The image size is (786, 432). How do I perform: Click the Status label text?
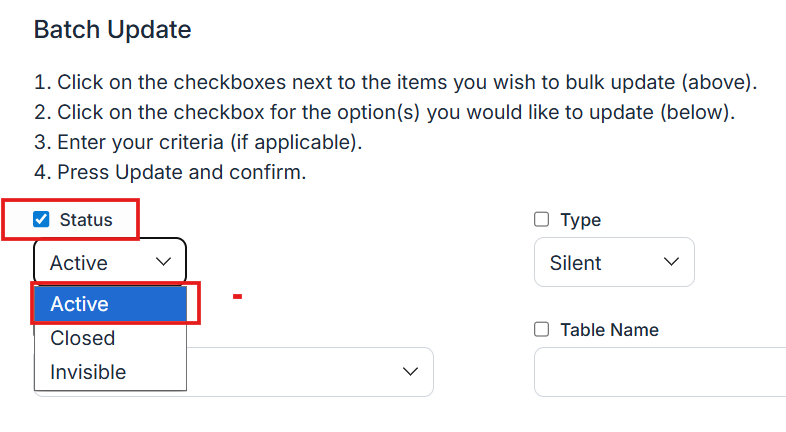pyautogui.click(x=86, y=220)
